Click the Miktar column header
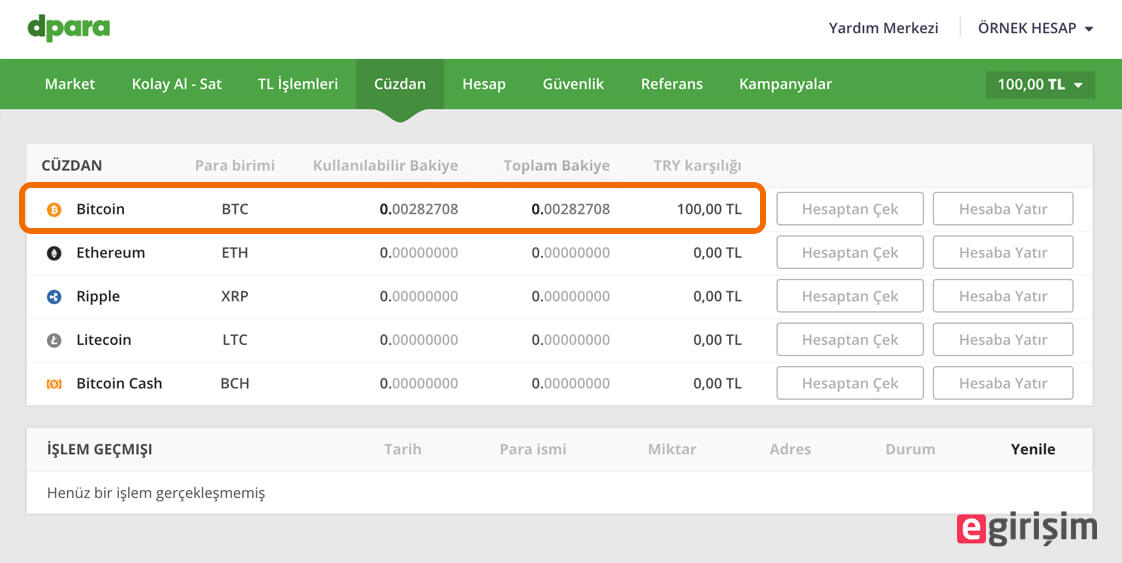This screenshot has height=563, width=1122. click(x=672, y=449)
